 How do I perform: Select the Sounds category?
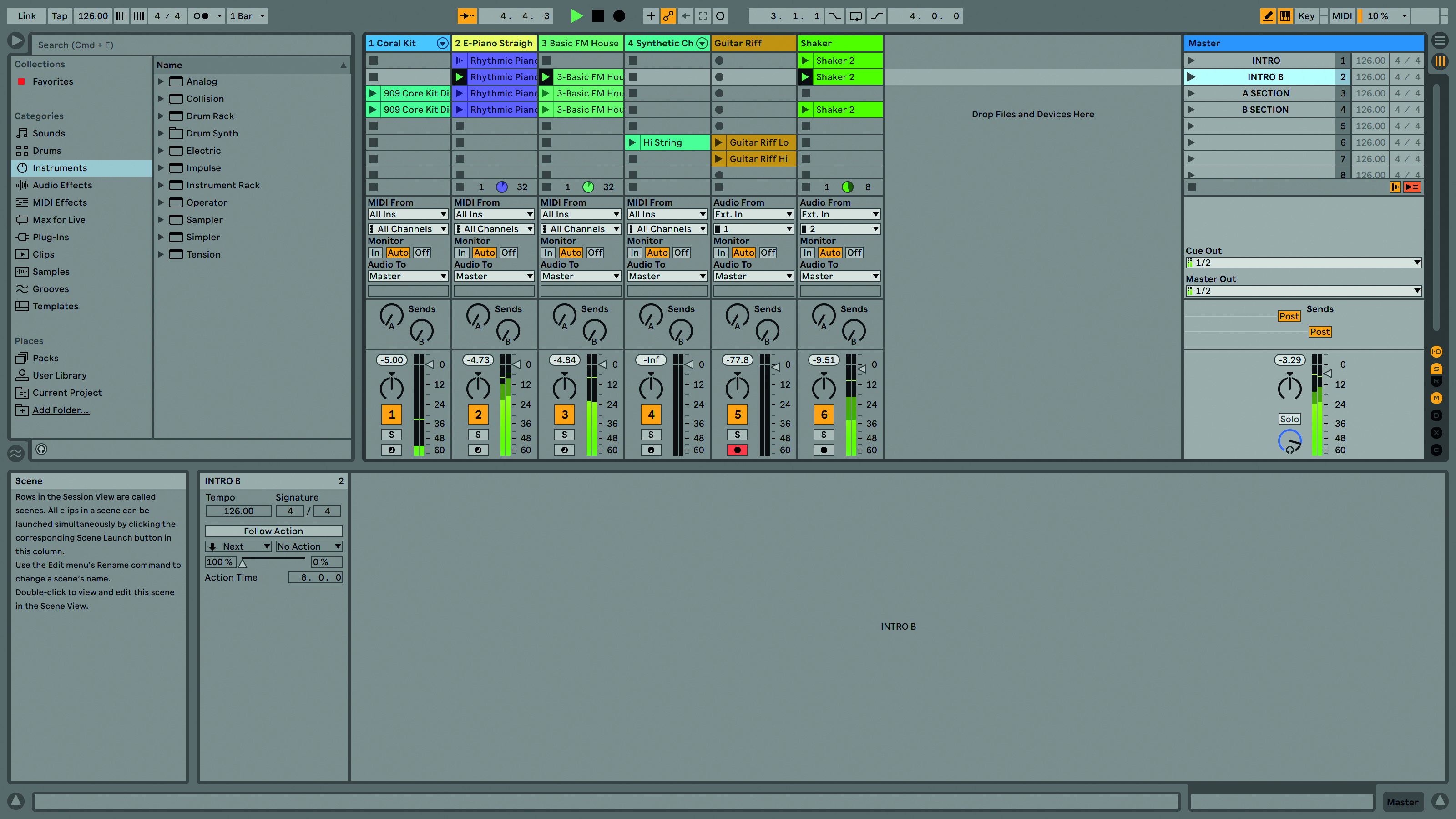[49, 133]
